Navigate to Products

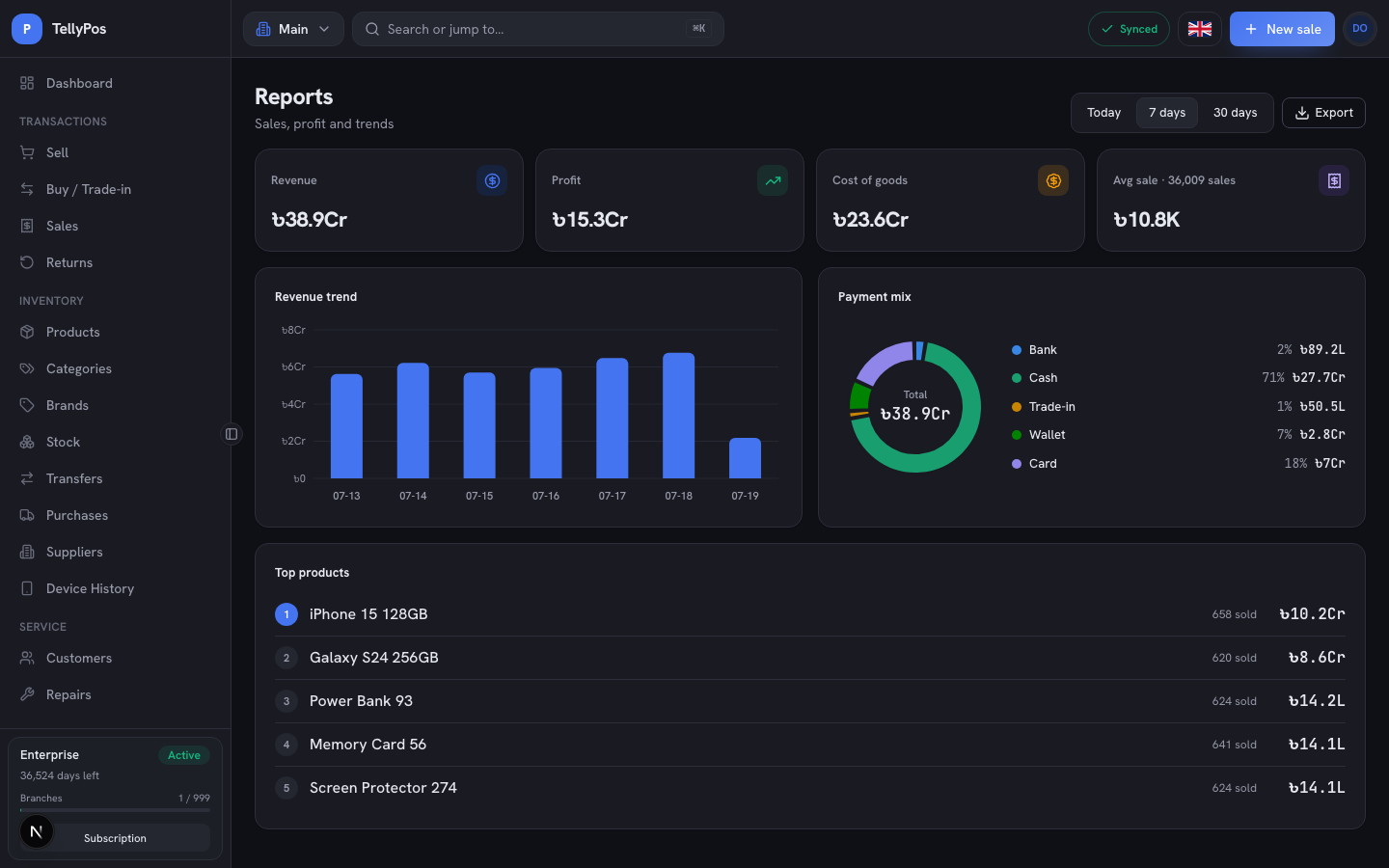click(115, 332)
